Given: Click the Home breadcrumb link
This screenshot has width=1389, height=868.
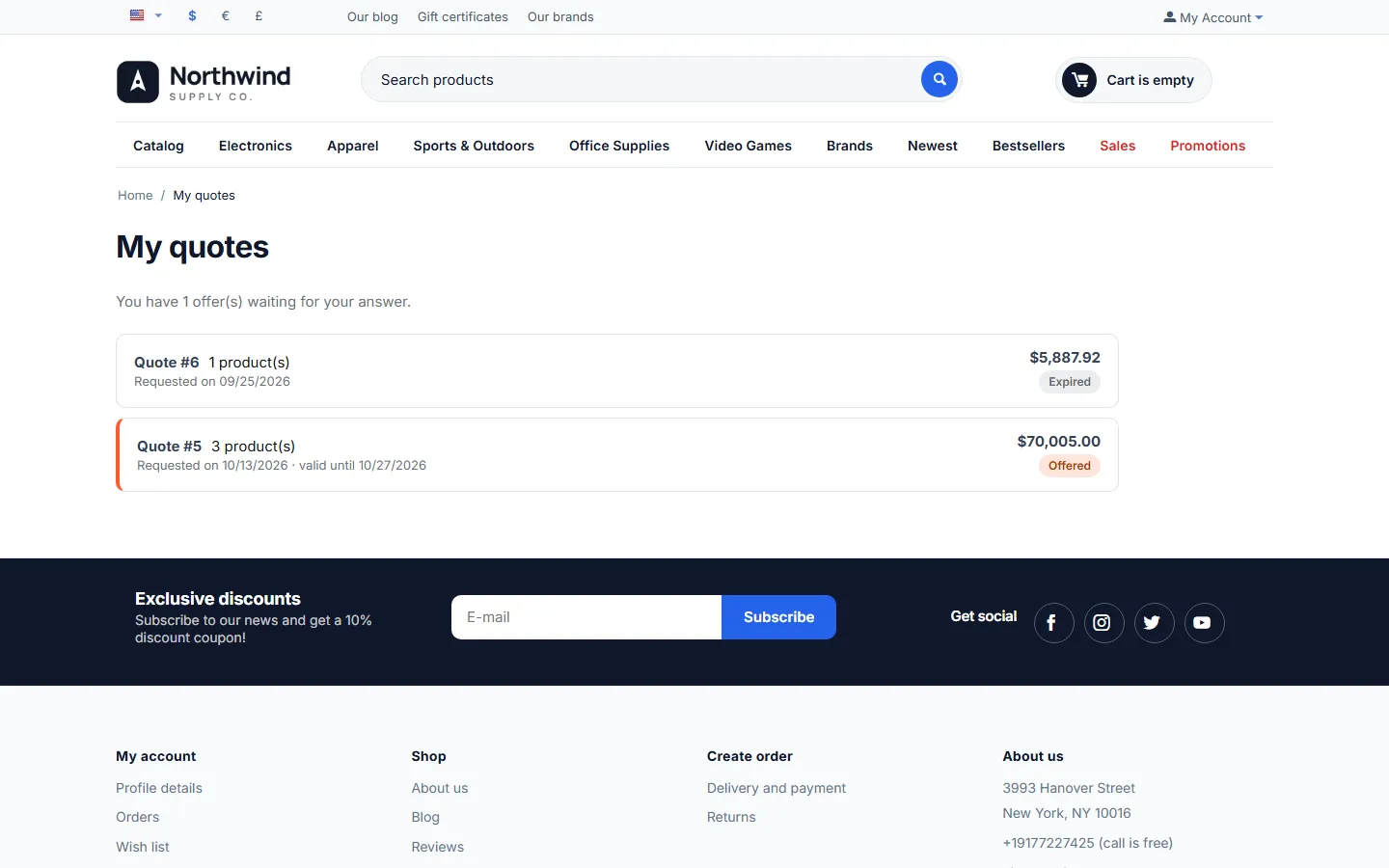Looking at the screenshot, I should tap(135, 195).
